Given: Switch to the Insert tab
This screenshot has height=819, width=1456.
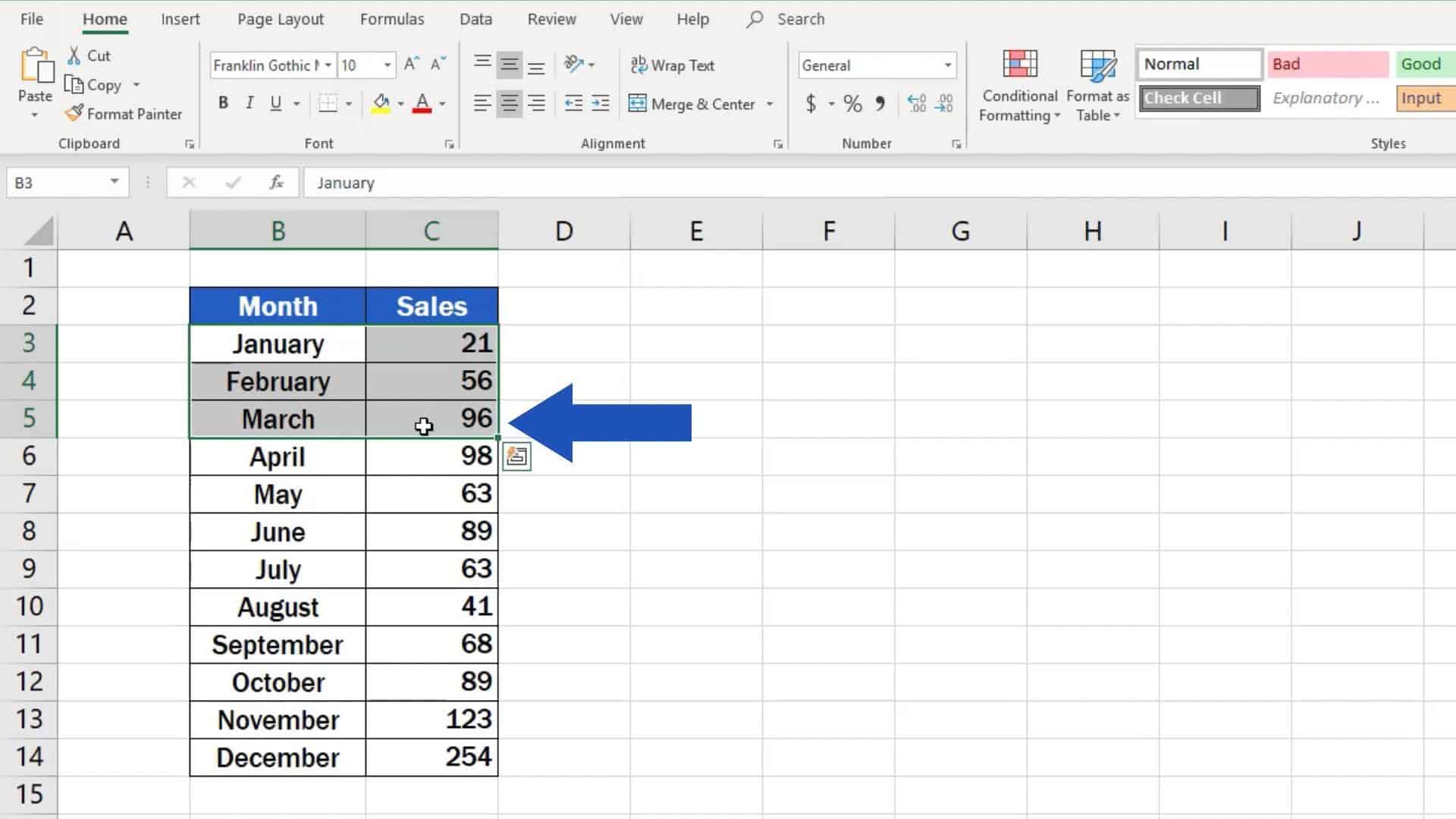Looking at the screenshot, I should pos(180,19).
